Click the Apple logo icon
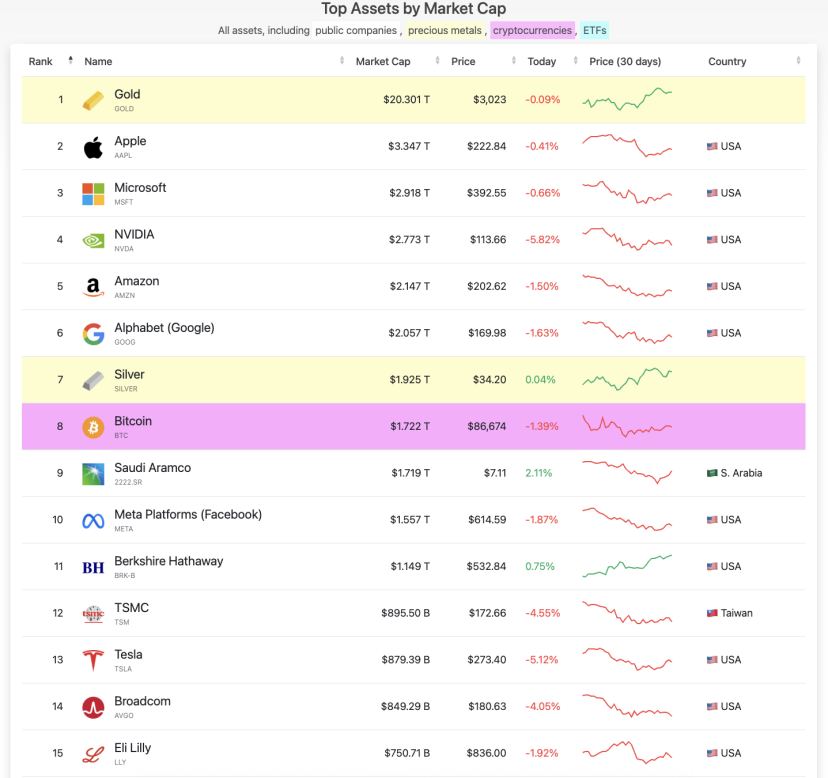 coord(93,147)
